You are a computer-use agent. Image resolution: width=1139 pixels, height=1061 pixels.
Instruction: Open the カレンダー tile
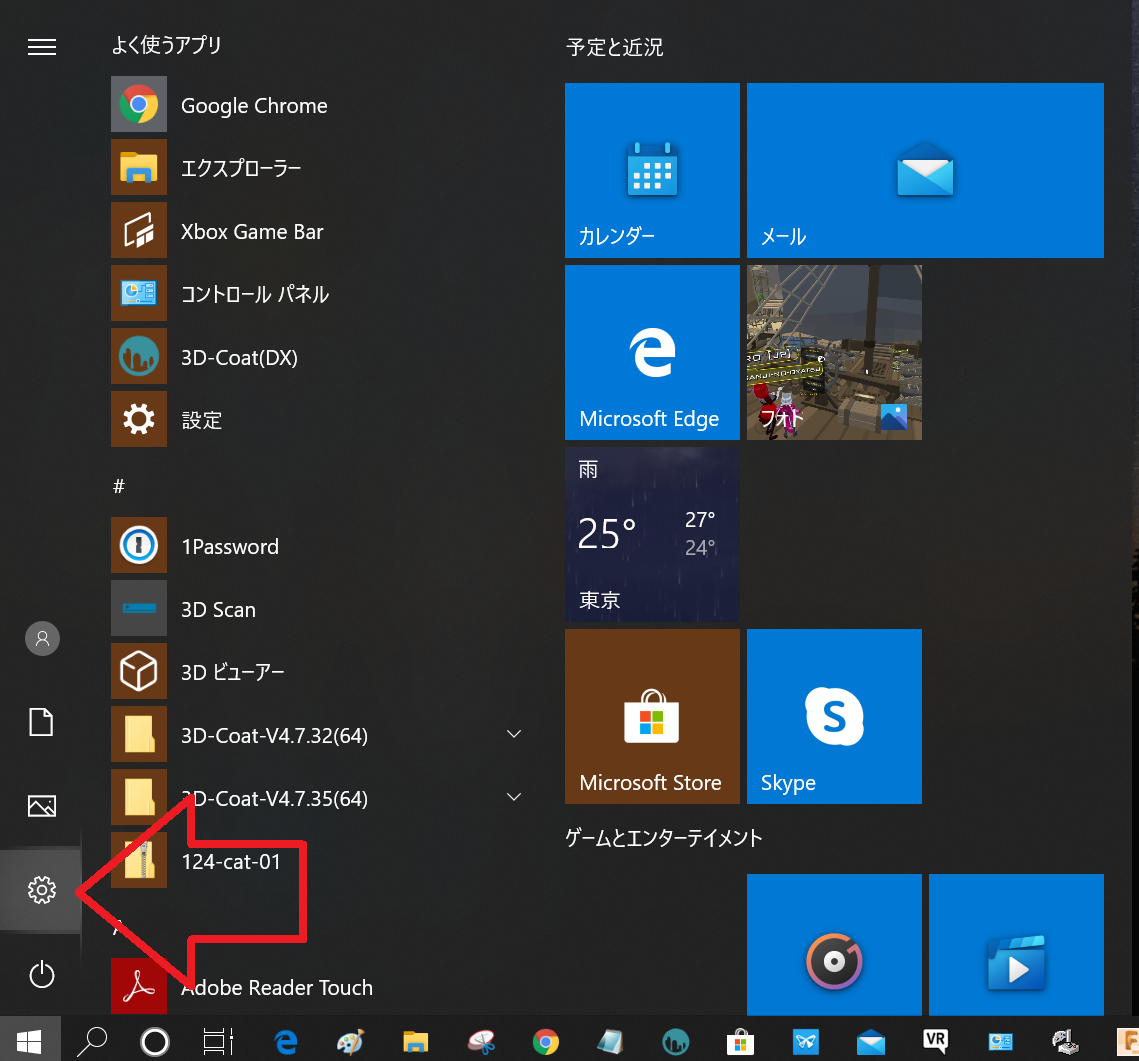tap(652, 171)
